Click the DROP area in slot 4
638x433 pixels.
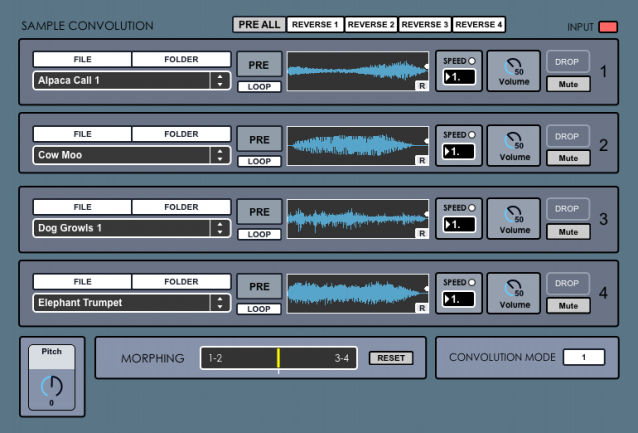click(567, 283)
